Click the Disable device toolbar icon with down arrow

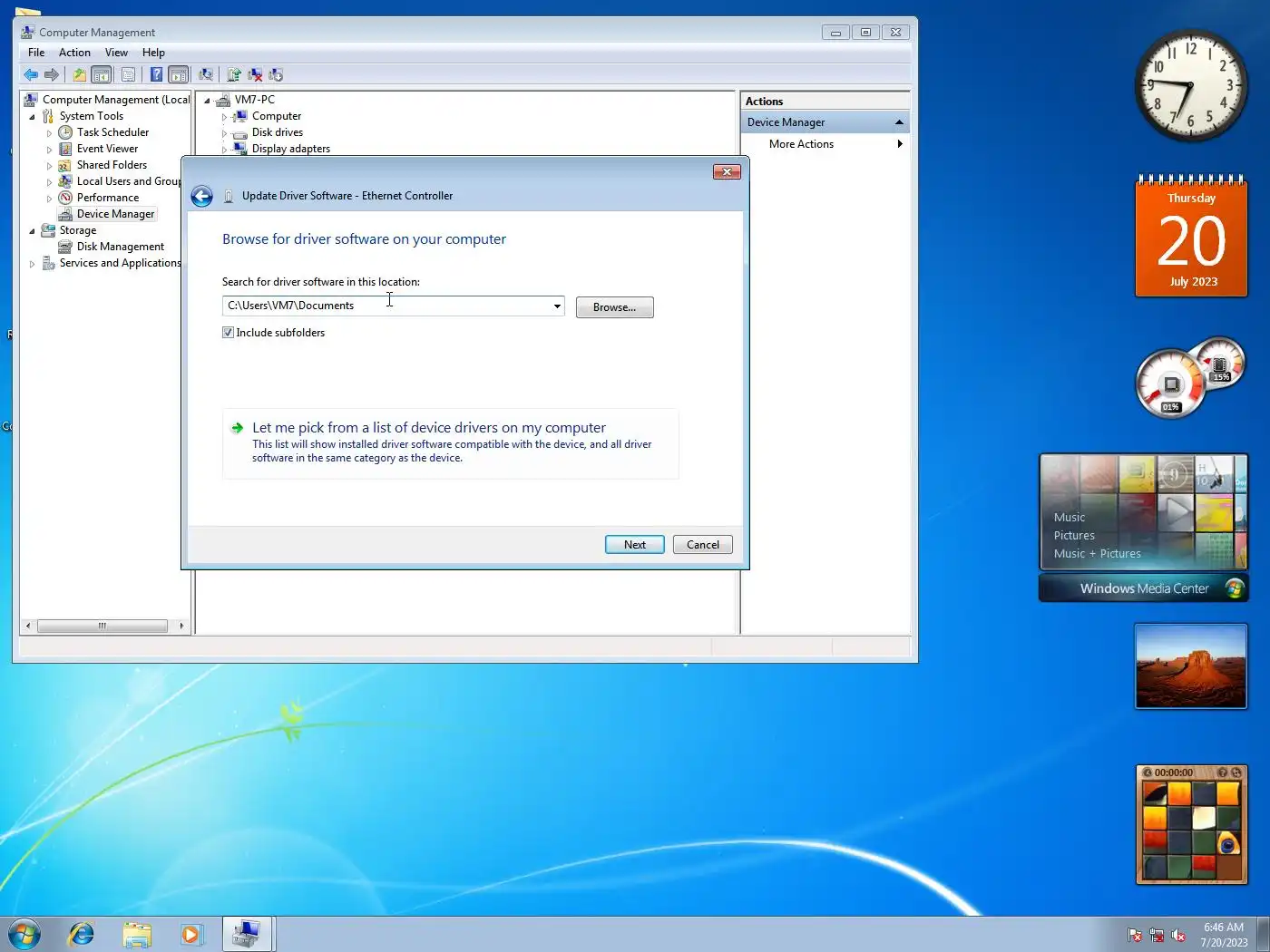point(276,75)
